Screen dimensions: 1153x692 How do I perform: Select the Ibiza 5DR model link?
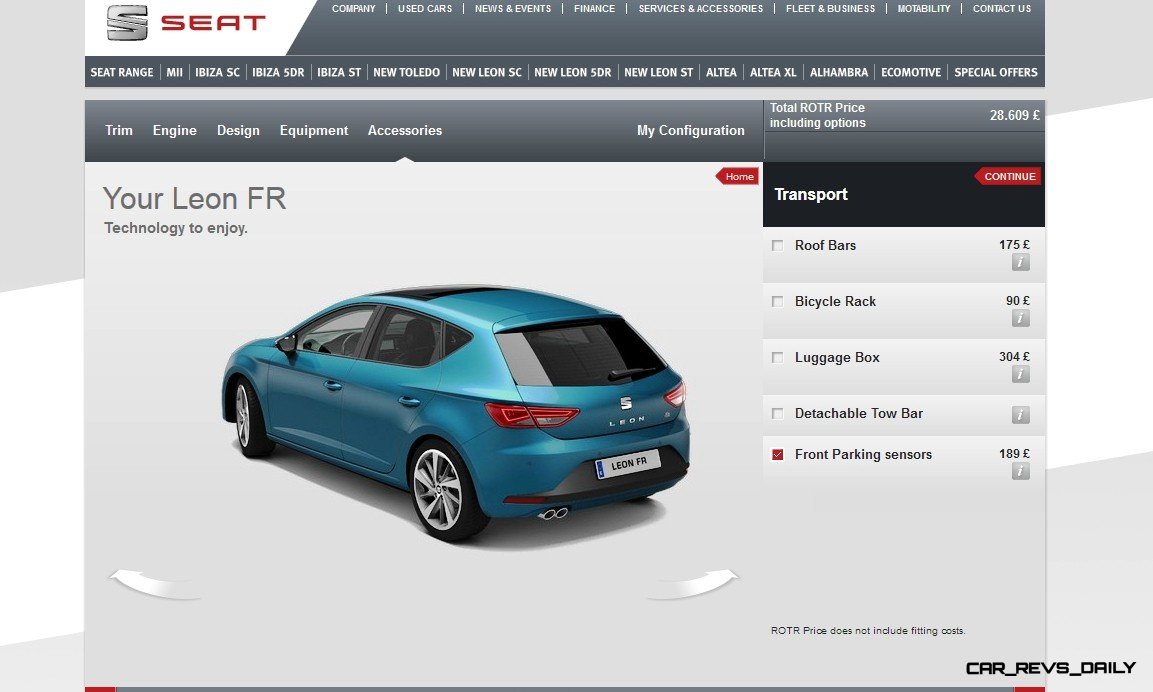[278, 72]
